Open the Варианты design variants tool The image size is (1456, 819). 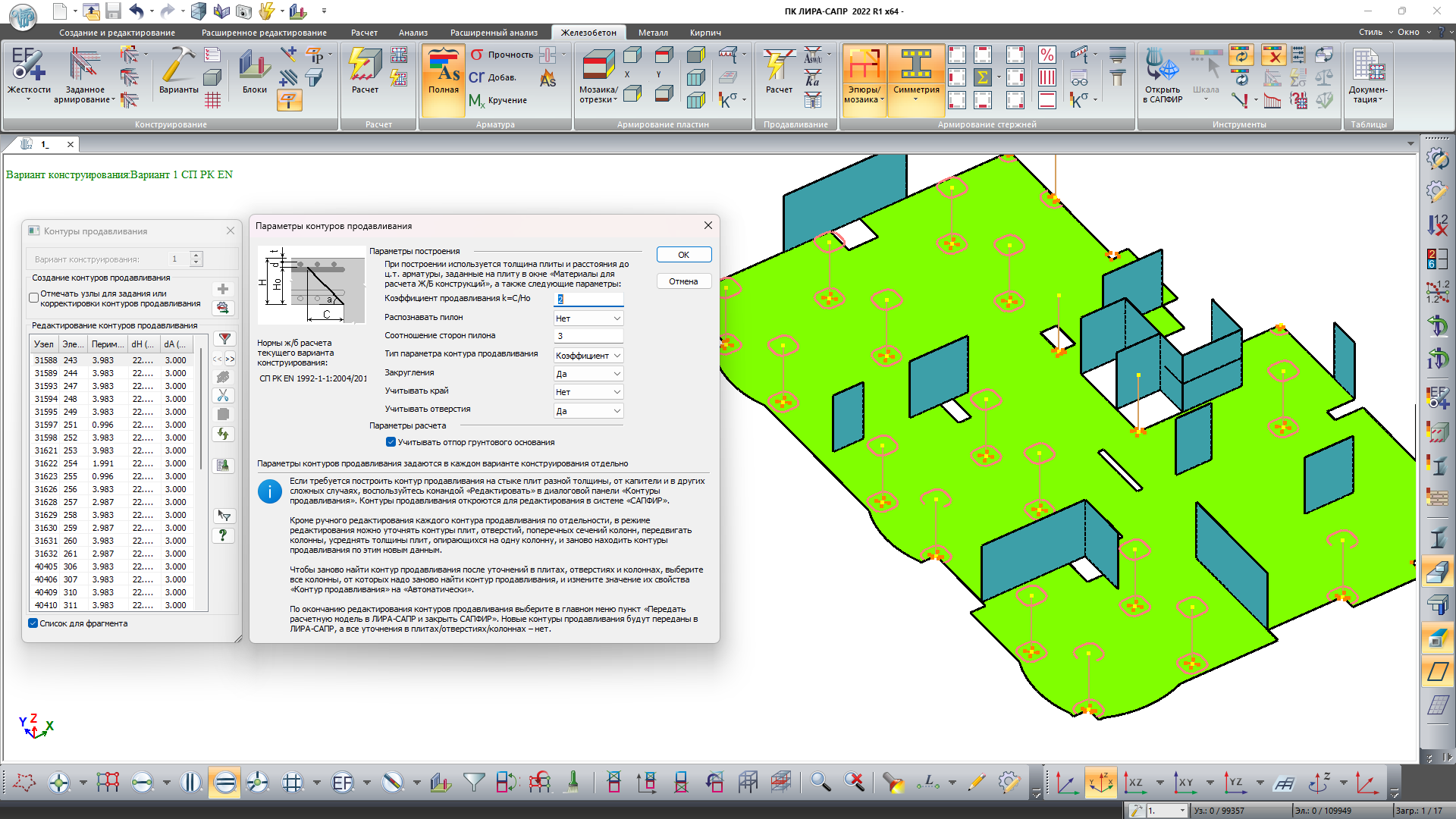click(x=178, y=68)
